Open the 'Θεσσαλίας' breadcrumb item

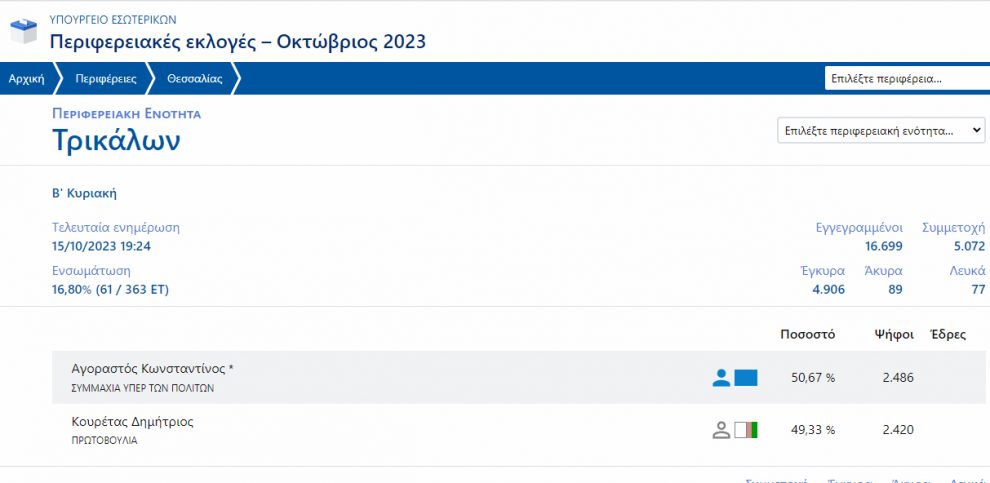(x=195, y=79)
